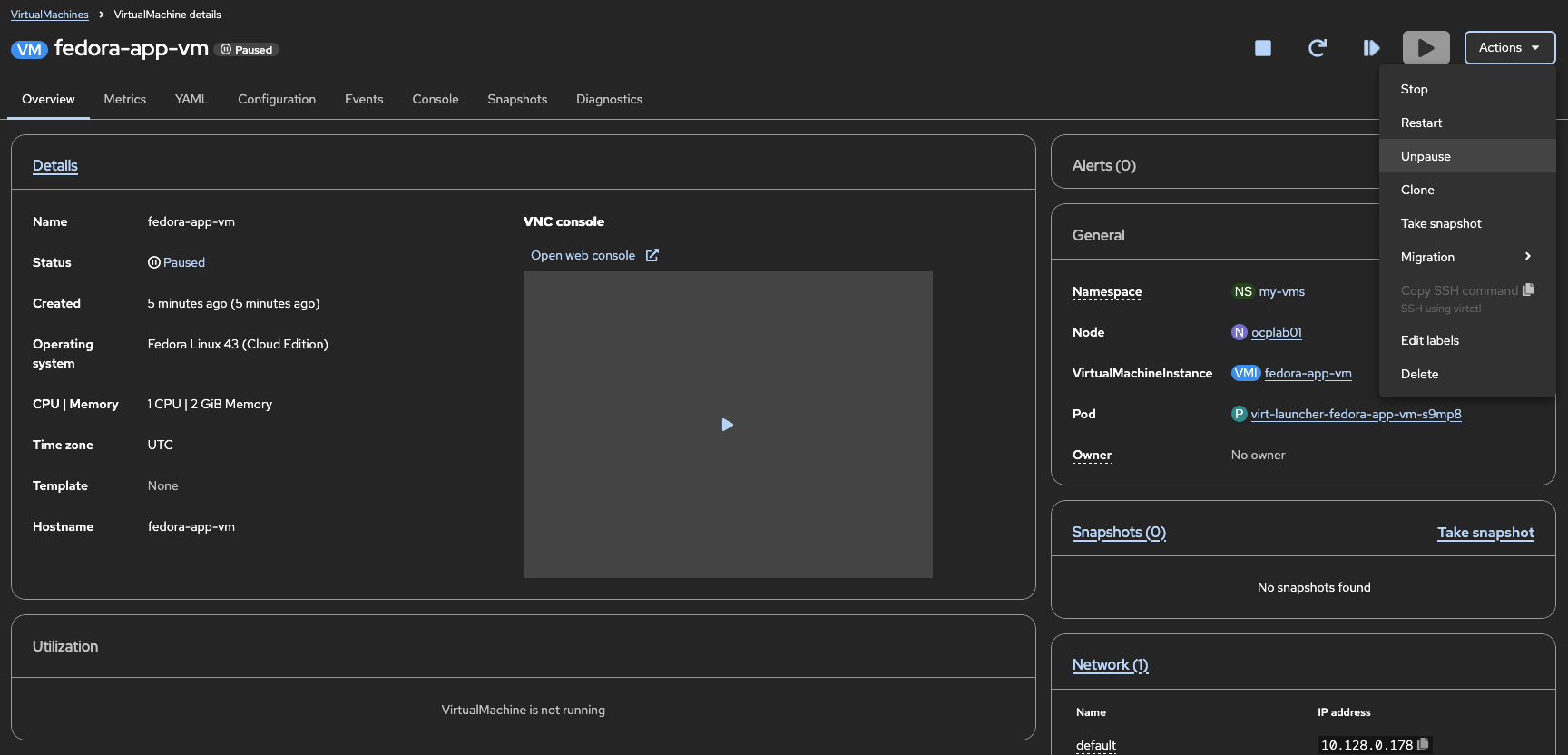Switch to the Events tab
This screenshot has width=1568, height=755.
point(364,99)
